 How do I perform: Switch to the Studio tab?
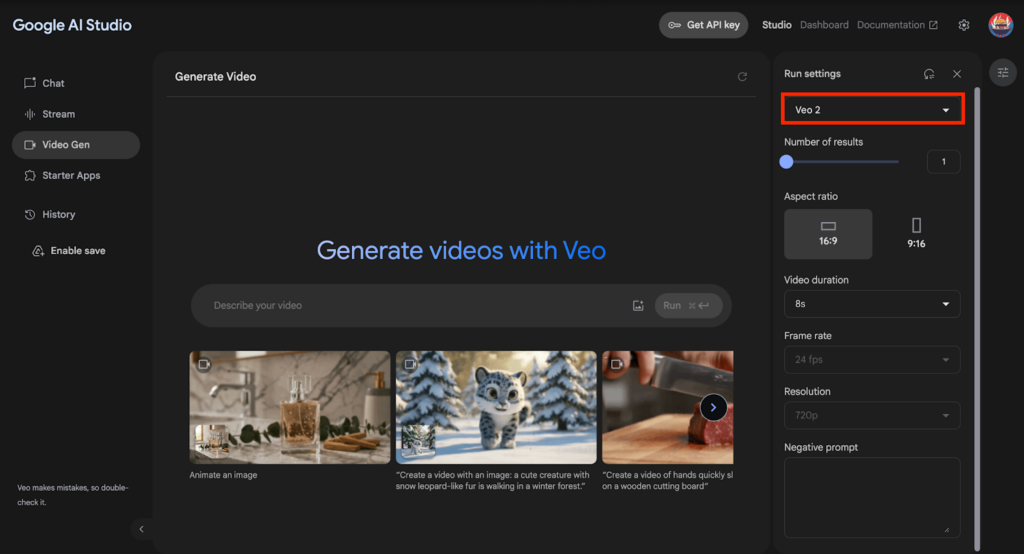776,25
